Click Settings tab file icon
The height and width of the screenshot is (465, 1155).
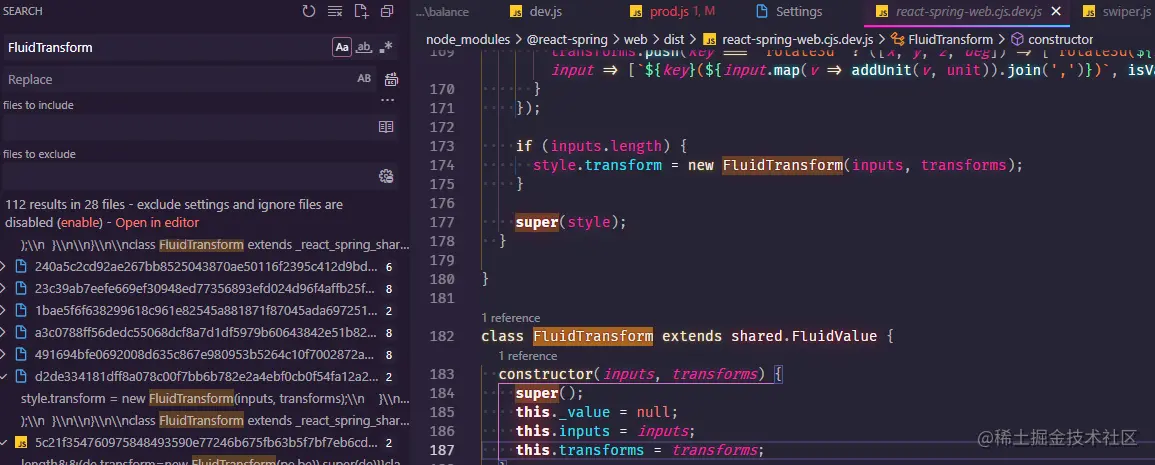[762, 12]
